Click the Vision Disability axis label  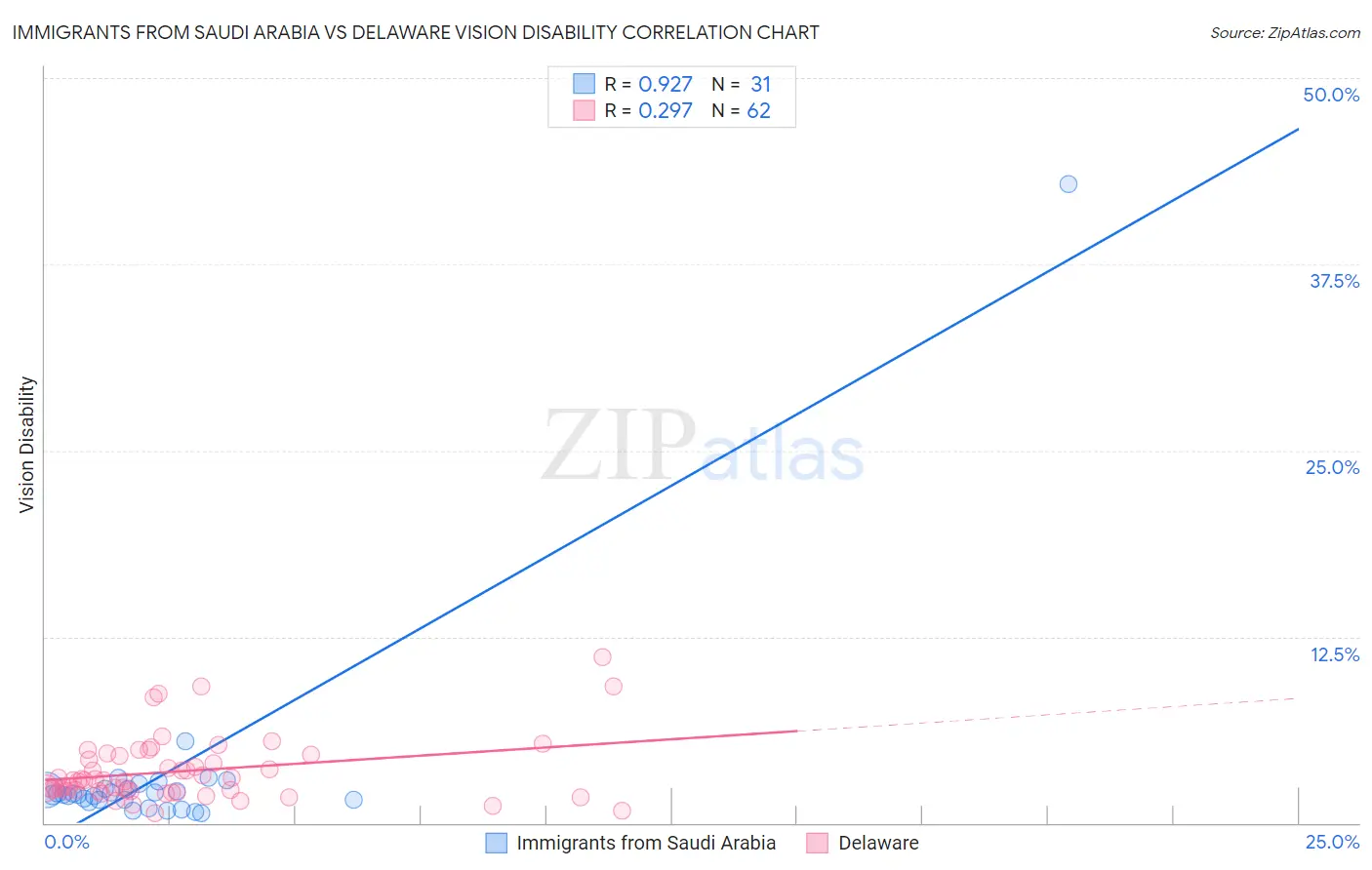coord(27,445)
